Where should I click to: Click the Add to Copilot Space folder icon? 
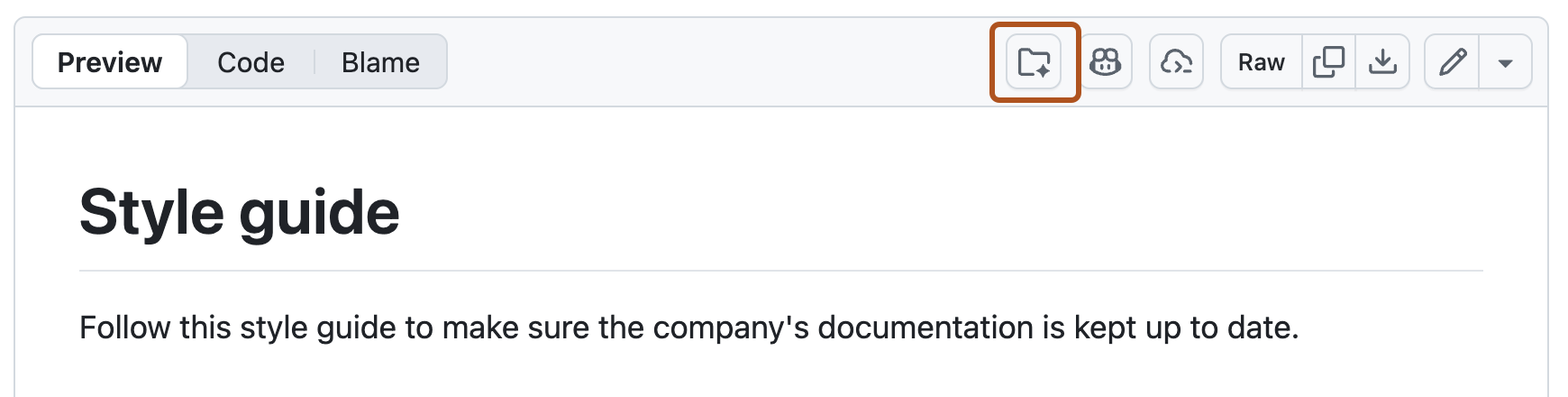(1034, 62)
